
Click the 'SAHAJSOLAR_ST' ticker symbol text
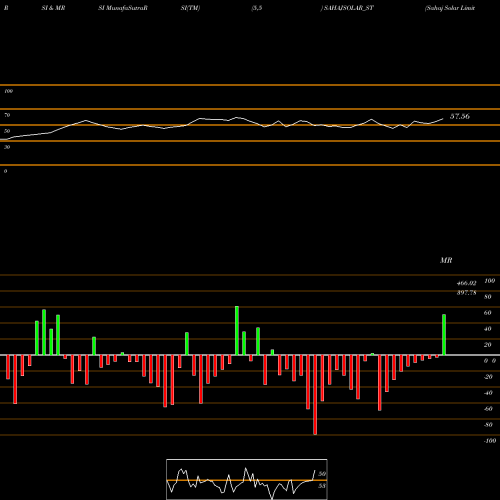(x=349, y=8)
